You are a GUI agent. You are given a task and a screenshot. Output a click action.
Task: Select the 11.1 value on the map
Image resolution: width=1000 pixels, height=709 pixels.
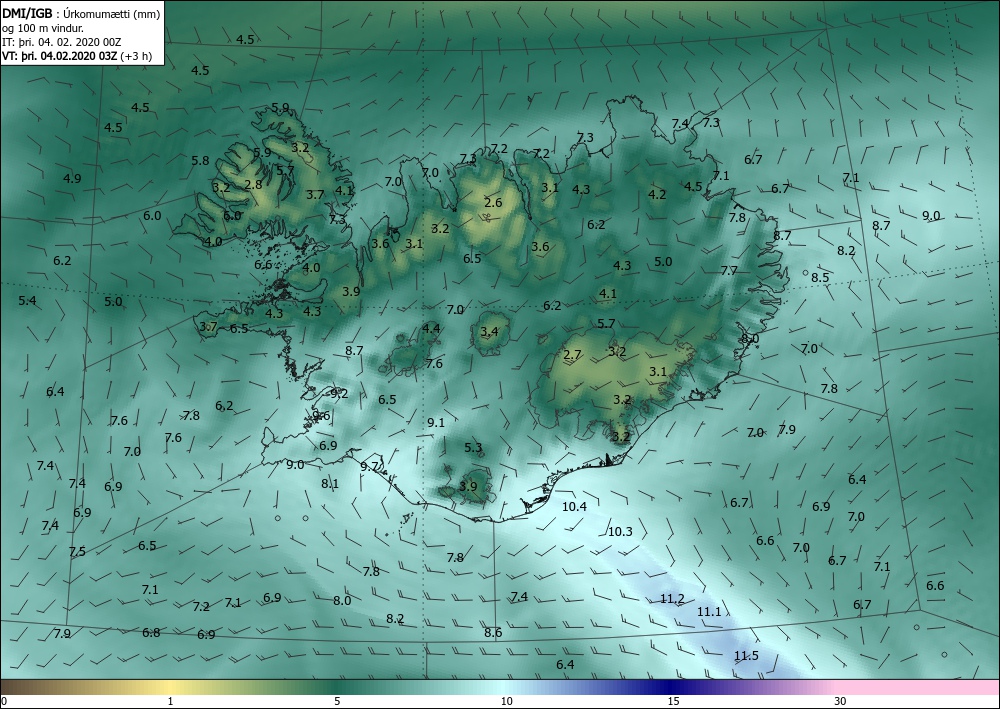tap(709, 611)
